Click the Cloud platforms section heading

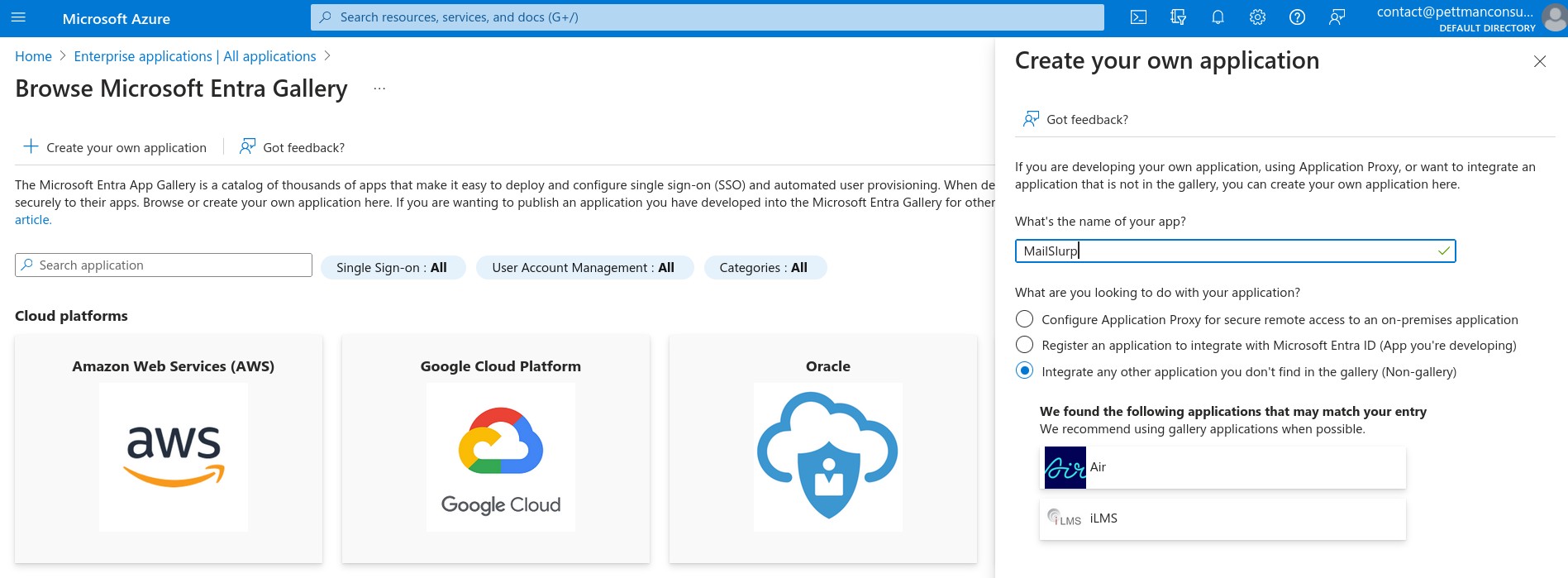click(71, 316)
